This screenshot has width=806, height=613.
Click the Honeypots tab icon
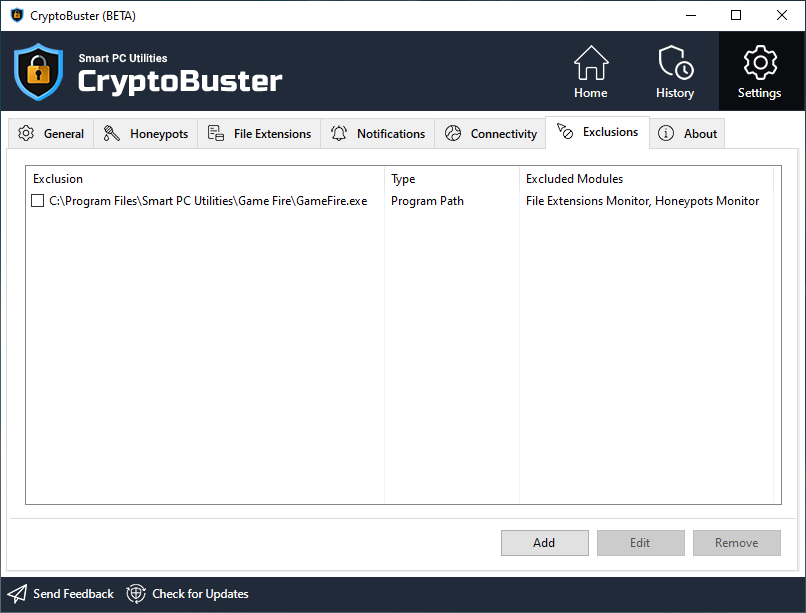click(111, 133)
